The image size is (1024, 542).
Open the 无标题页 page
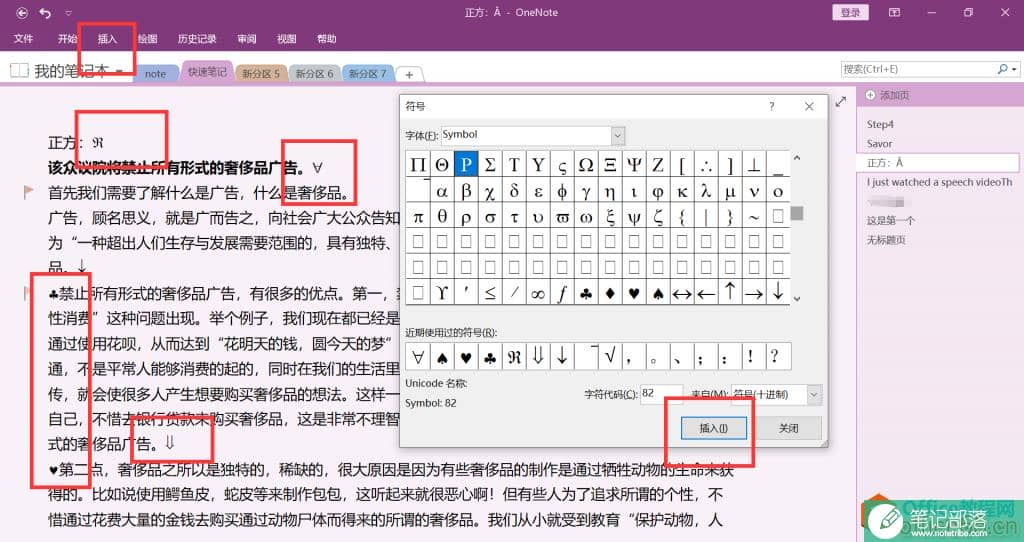(x=886, y=240)
